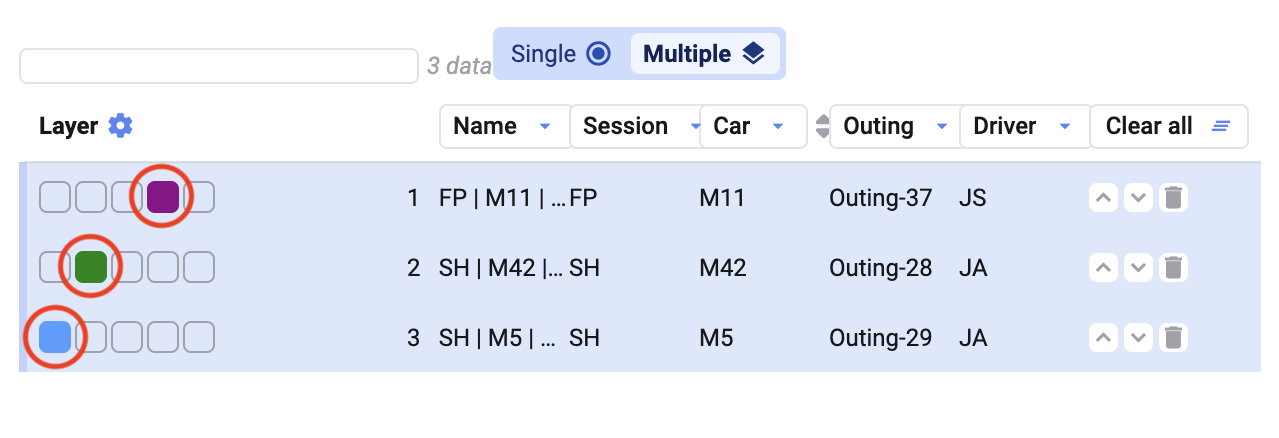Enable the third layer box for the M5 row
Screen dimensions: 1279x438
(x=127, y=338)
